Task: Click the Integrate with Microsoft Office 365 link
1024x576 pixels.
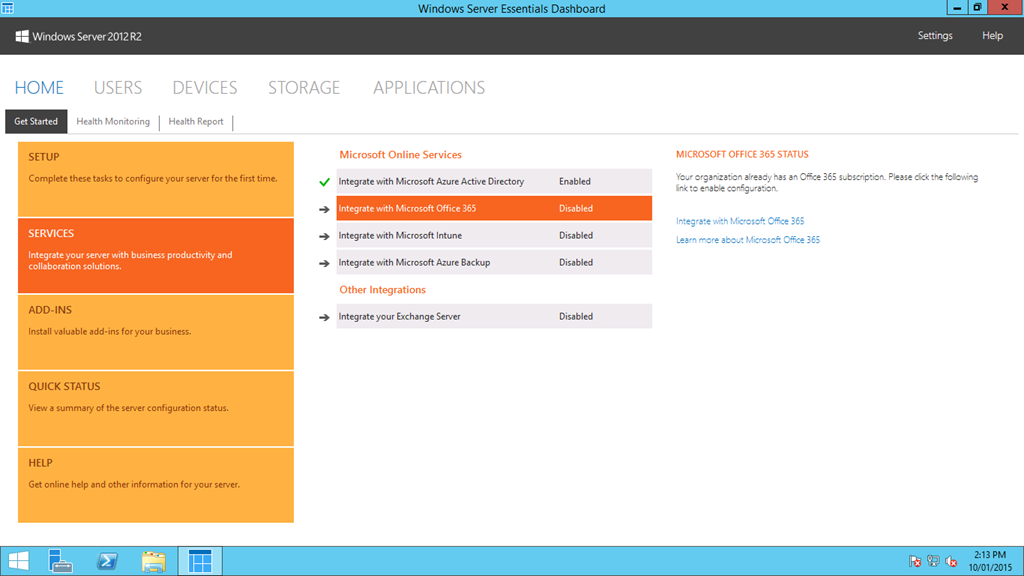Action: coord(740,221)
